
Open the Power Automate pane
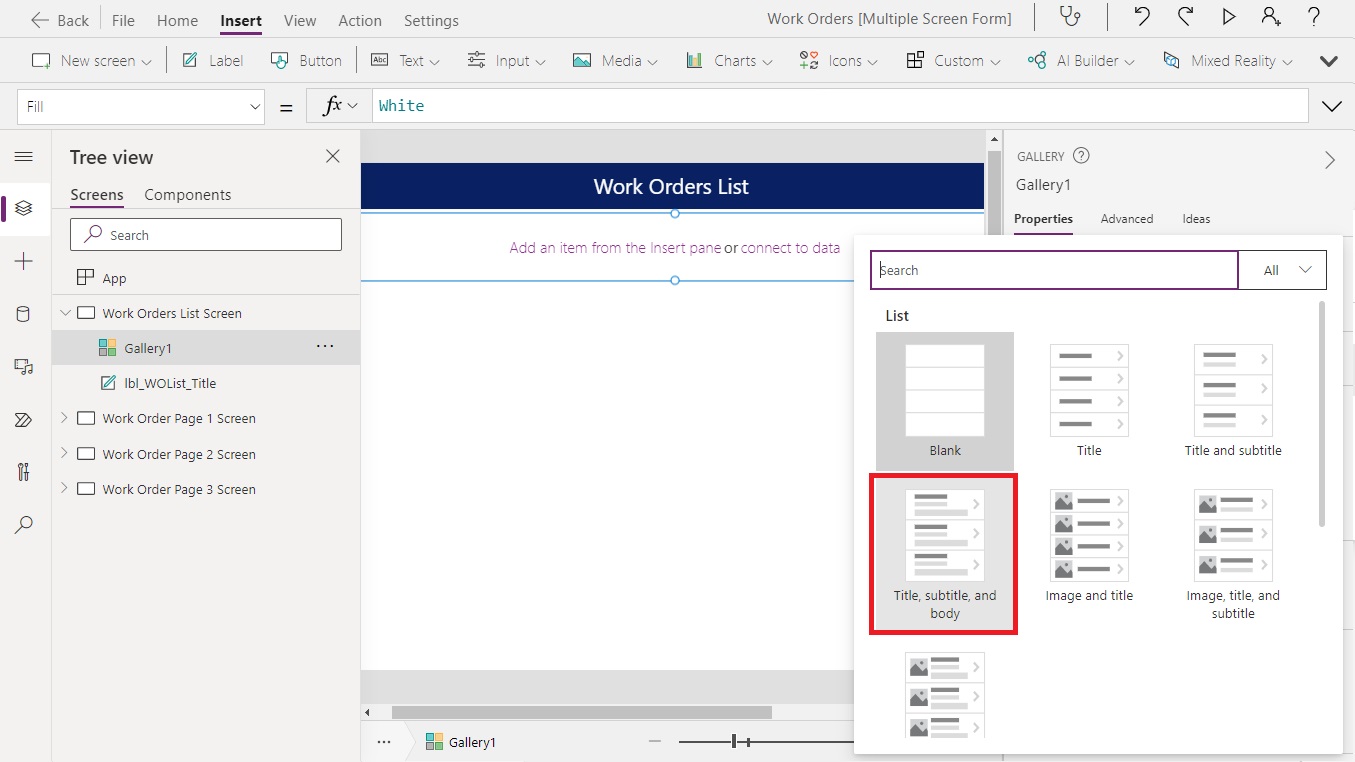[25, 419]
